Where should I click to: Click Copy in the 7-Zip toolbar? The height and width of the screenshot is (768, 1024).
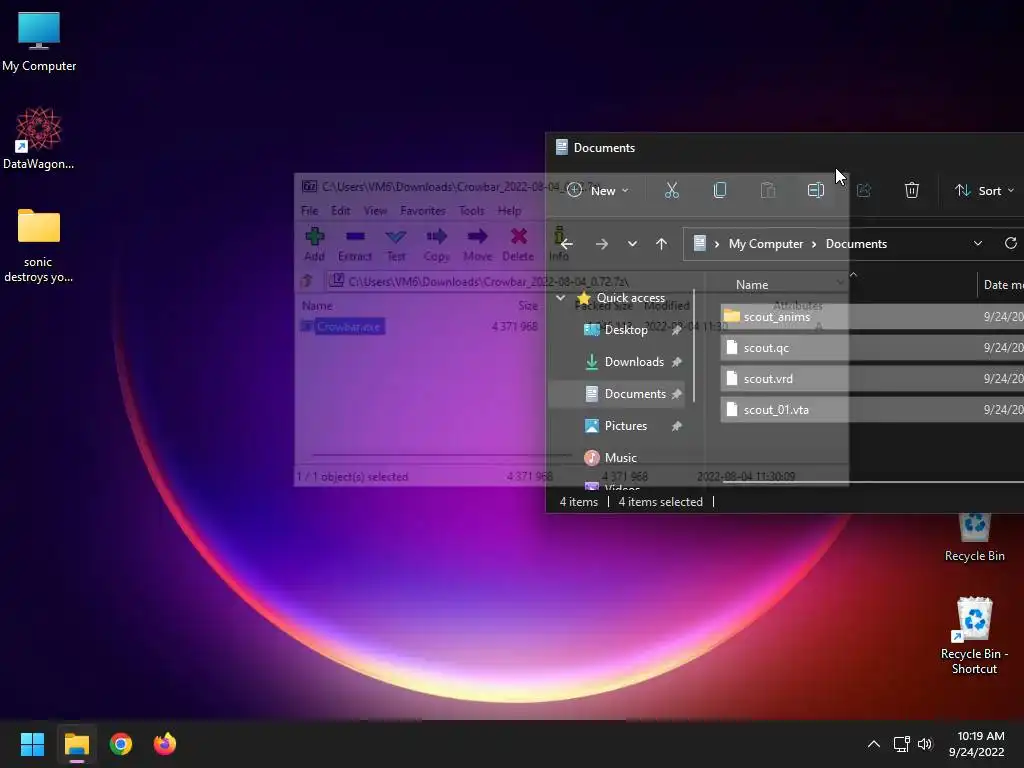click(x=436, y=244)
